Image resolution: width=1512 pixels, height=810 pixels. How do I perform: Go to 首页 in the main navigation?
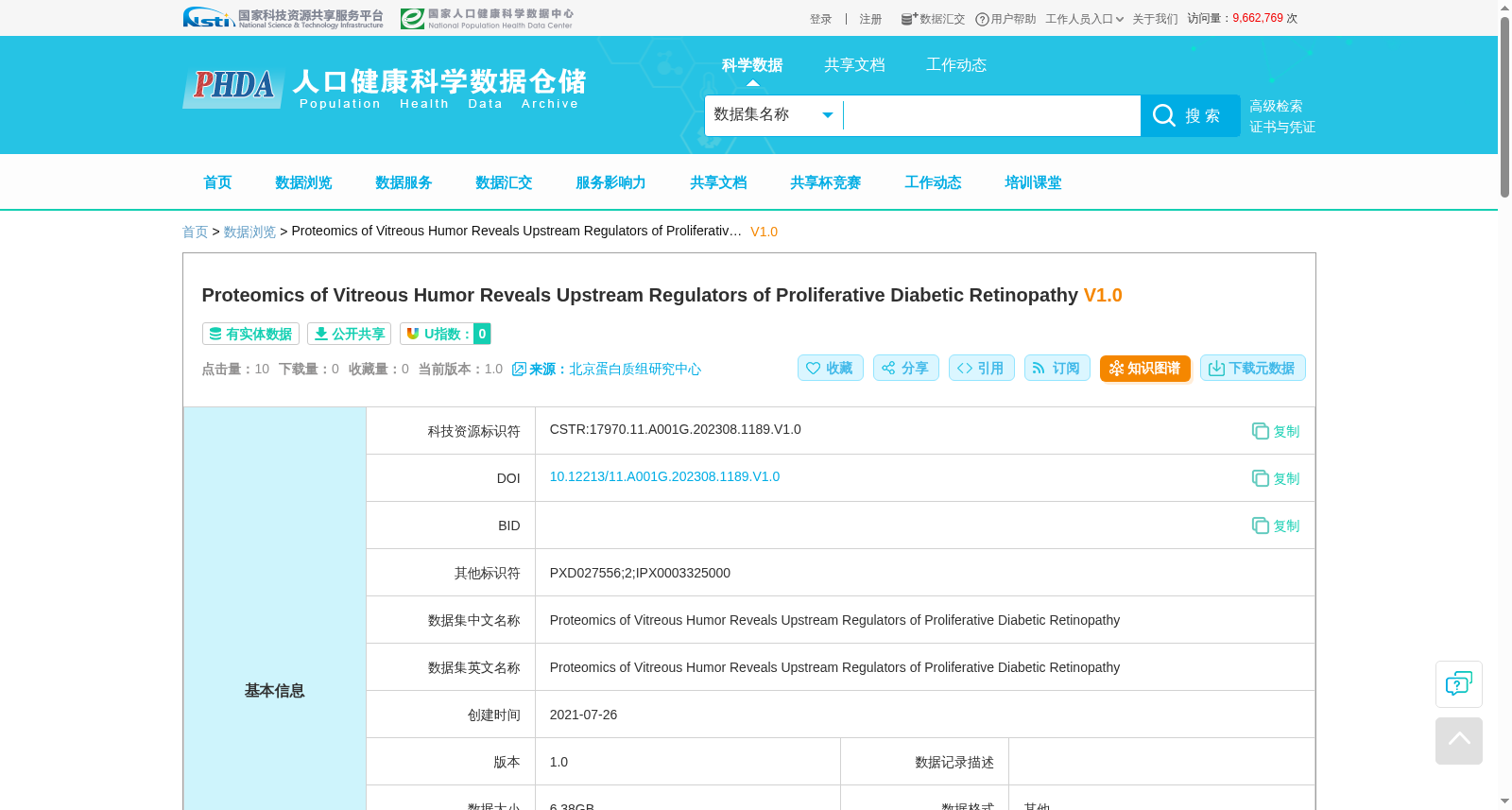tap(217, 182)
